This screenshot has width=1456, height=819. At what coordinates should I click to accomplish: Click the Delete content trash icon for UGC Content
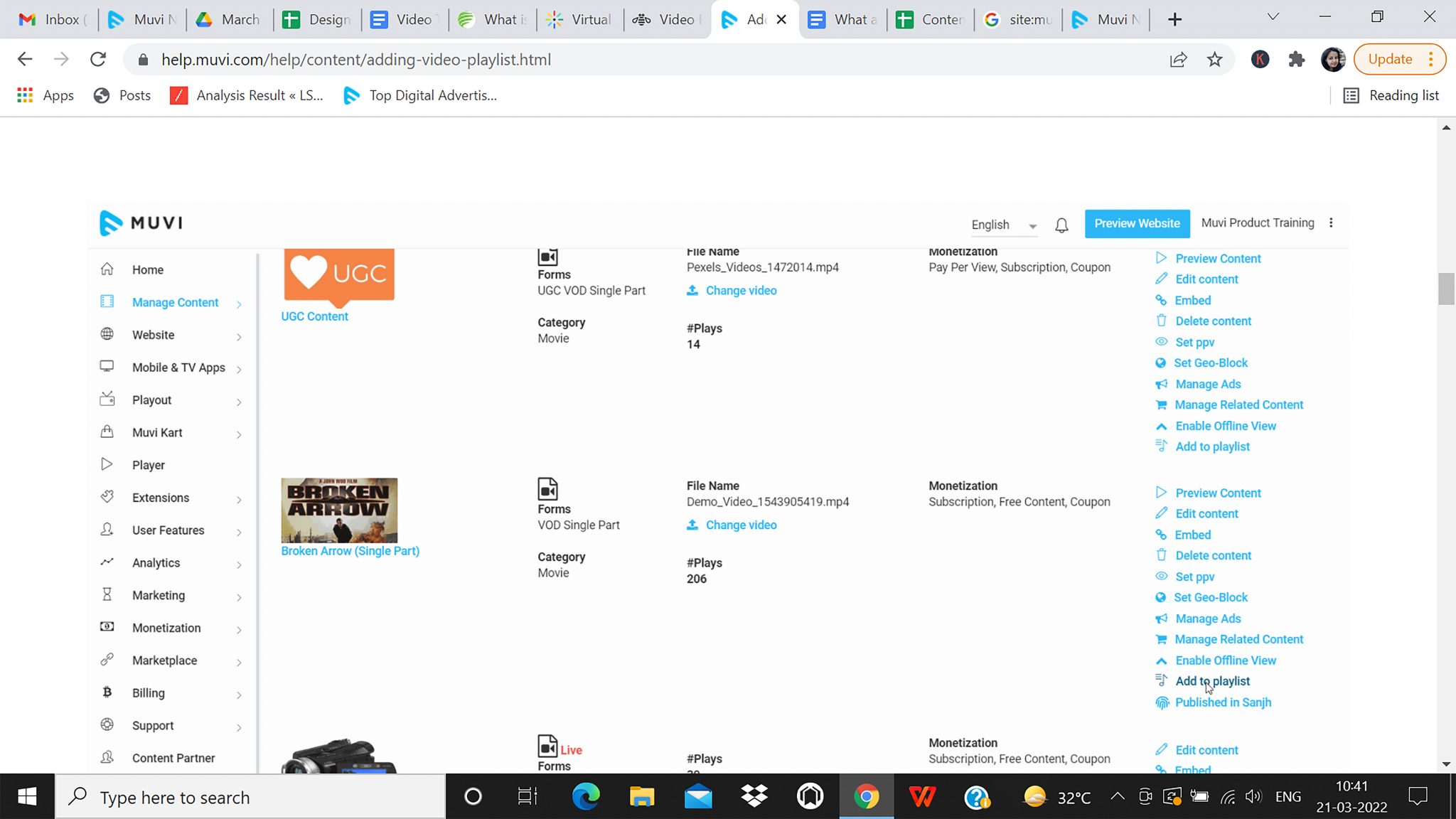[x=1162, y=321]
